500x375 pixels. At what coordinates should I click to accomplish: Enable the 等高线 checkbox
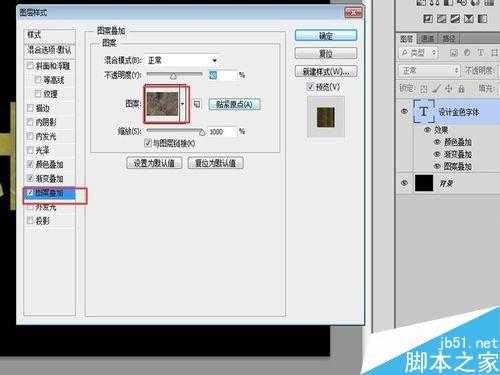coord(38,80)
